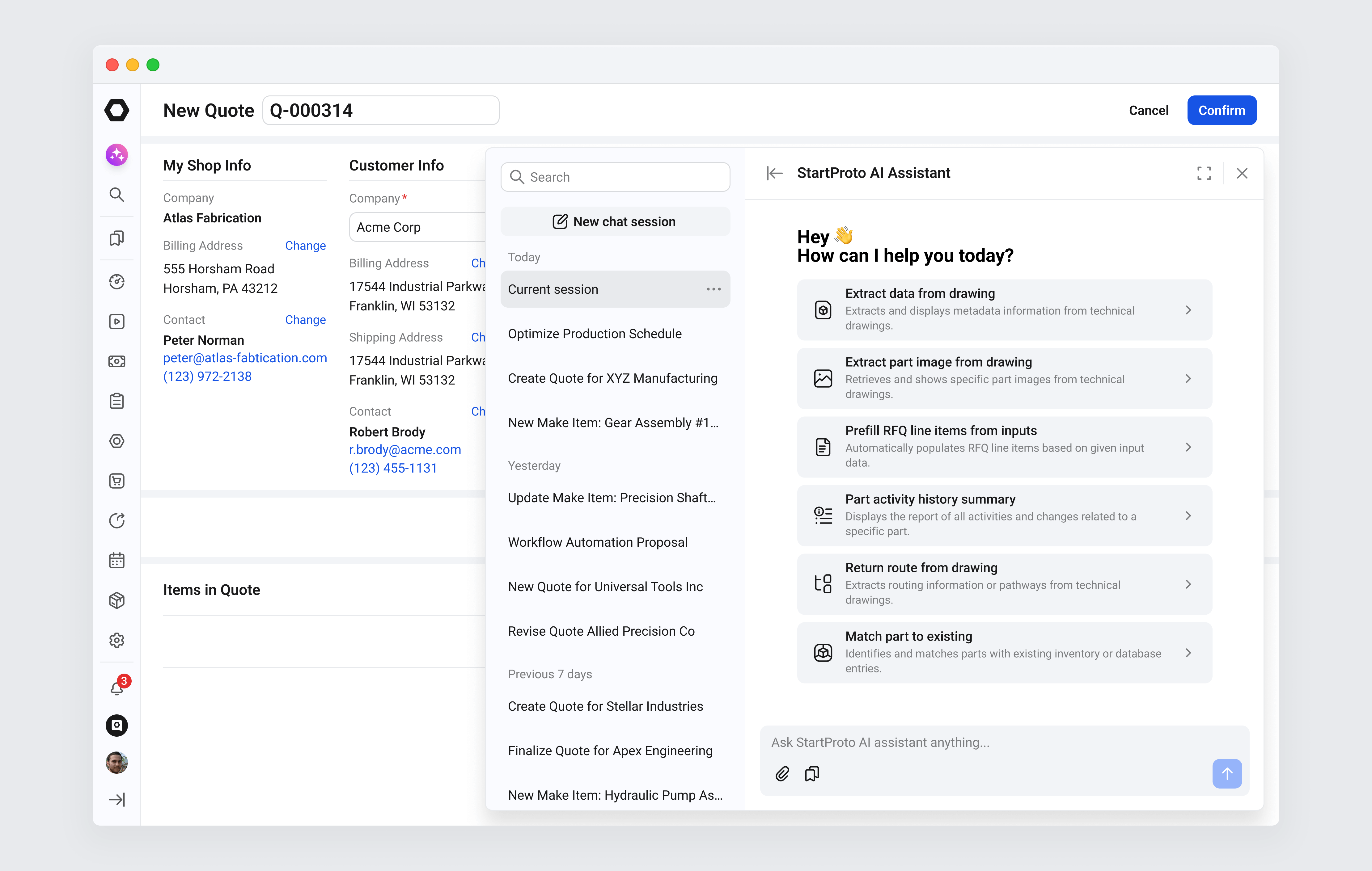Open the clipboard icon in sidebar

(x=117, y=401)
